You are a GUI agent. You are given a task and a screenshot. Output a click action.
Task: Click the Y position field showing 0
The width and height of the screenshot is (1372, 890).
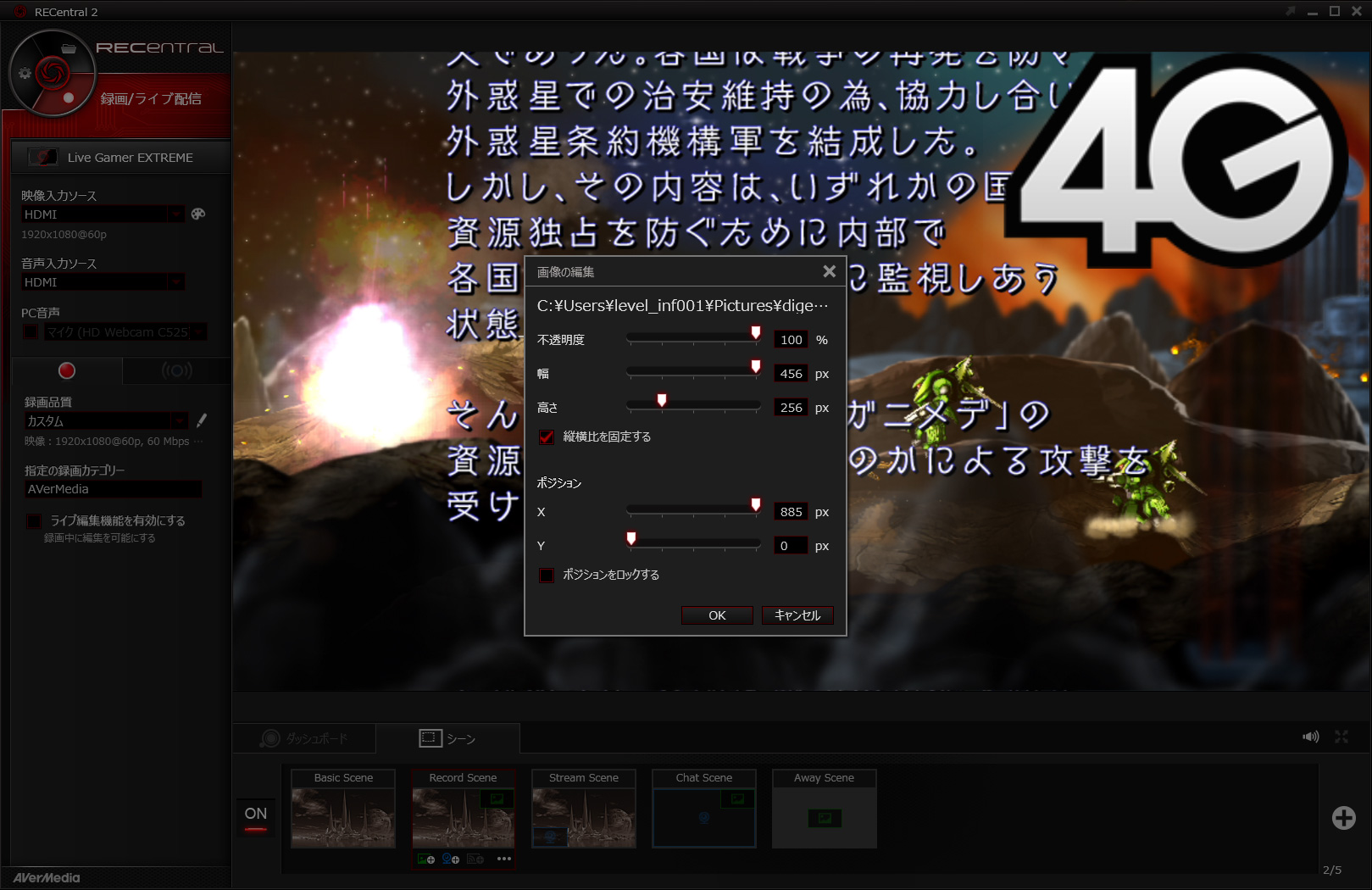pyautogui.click(x=791, y=546)
